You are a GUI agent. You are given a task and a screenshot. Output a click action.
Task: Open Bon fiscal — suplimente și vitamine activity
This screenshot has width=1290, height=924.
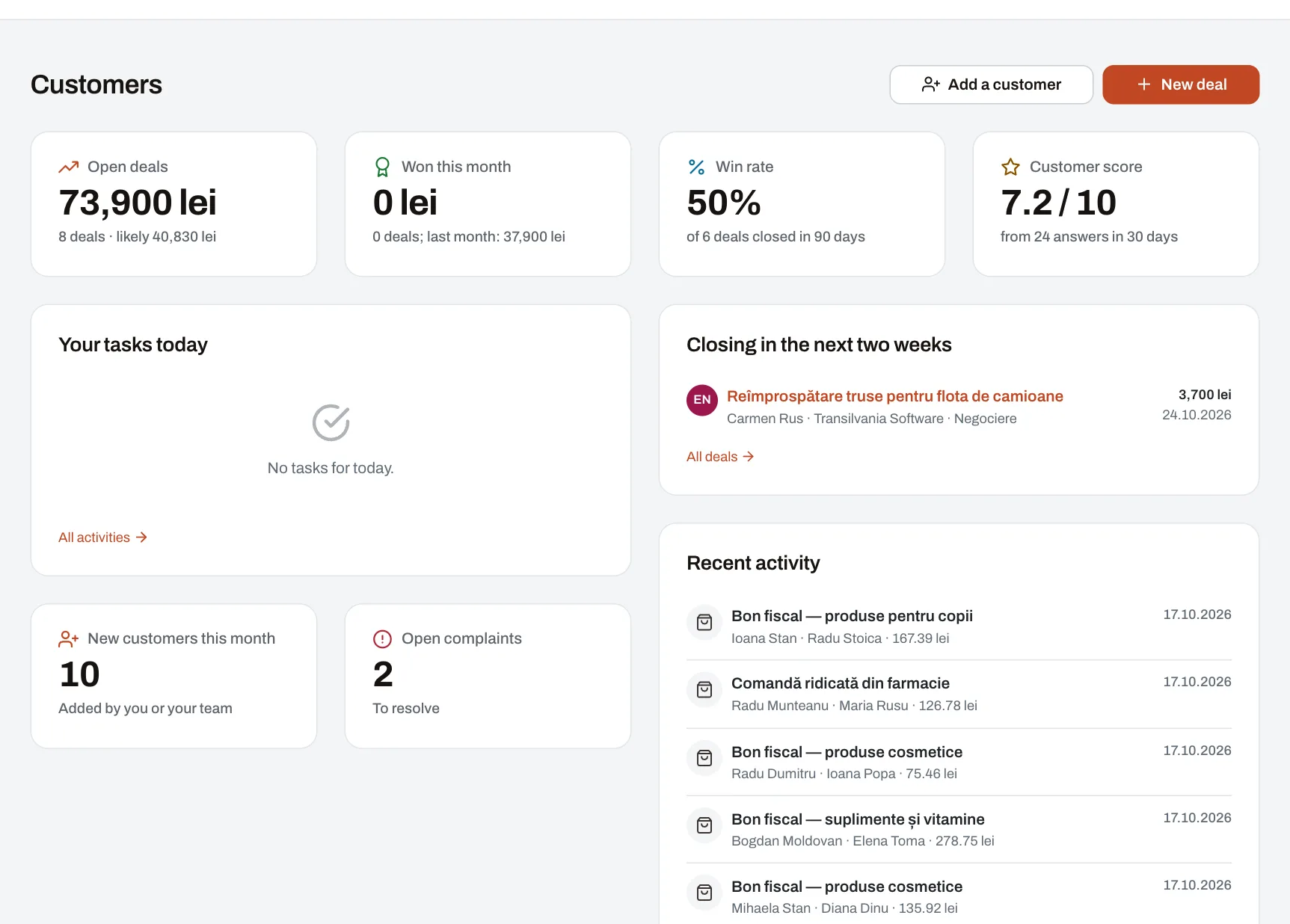coord(858,819)
